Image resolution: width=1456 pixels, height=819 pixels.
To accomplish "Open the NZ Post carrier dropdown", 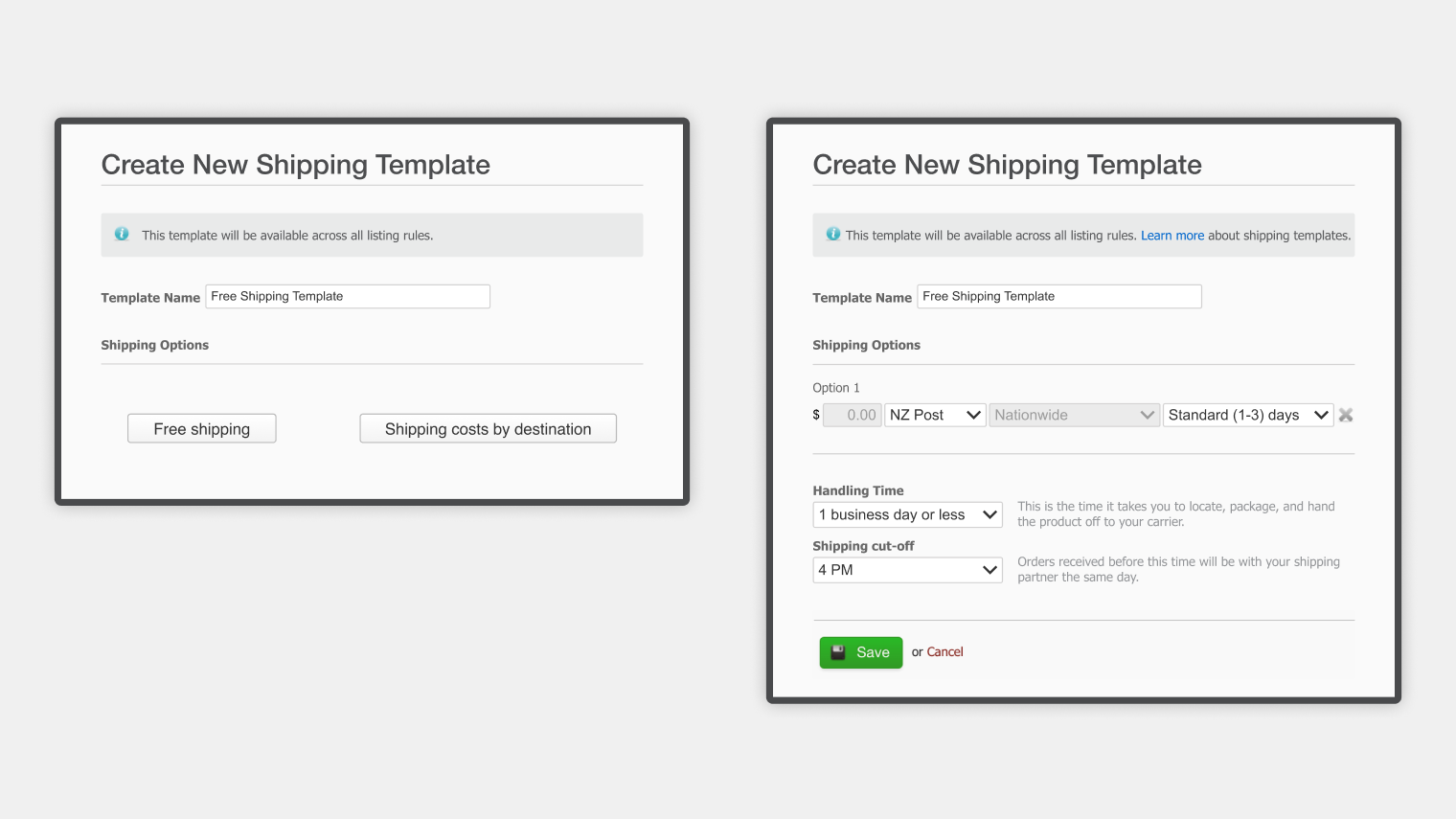I will pos(935,415).
